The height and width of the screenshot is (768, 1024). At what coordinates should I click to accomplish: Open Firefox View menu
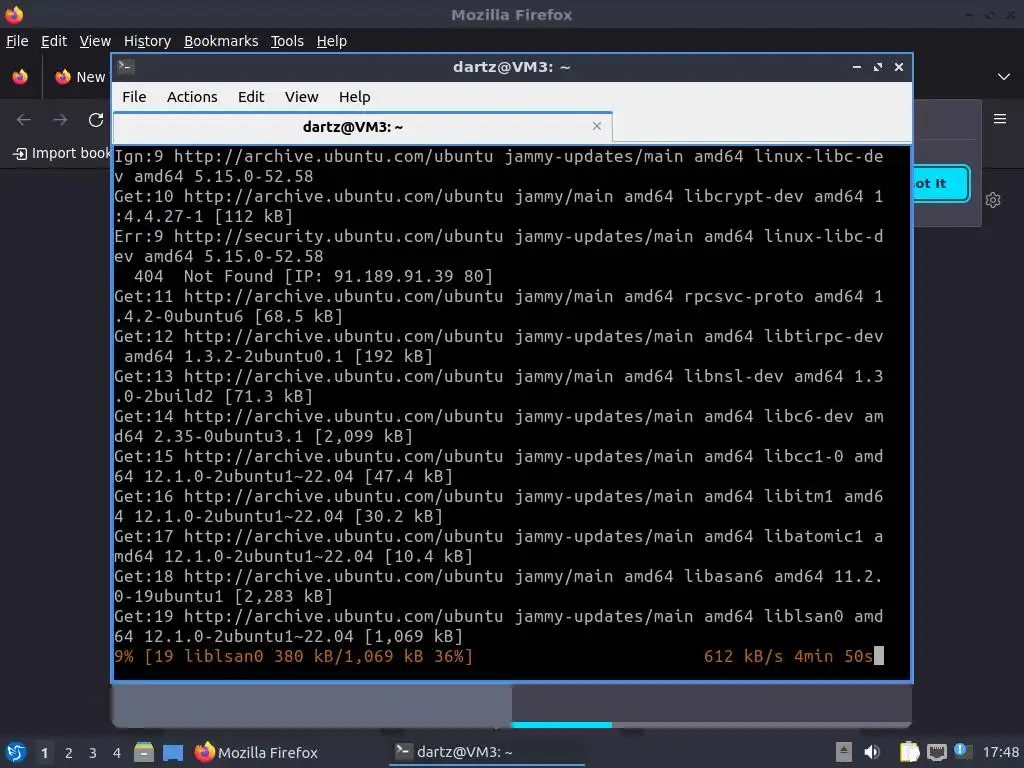[x=95, y=41]
